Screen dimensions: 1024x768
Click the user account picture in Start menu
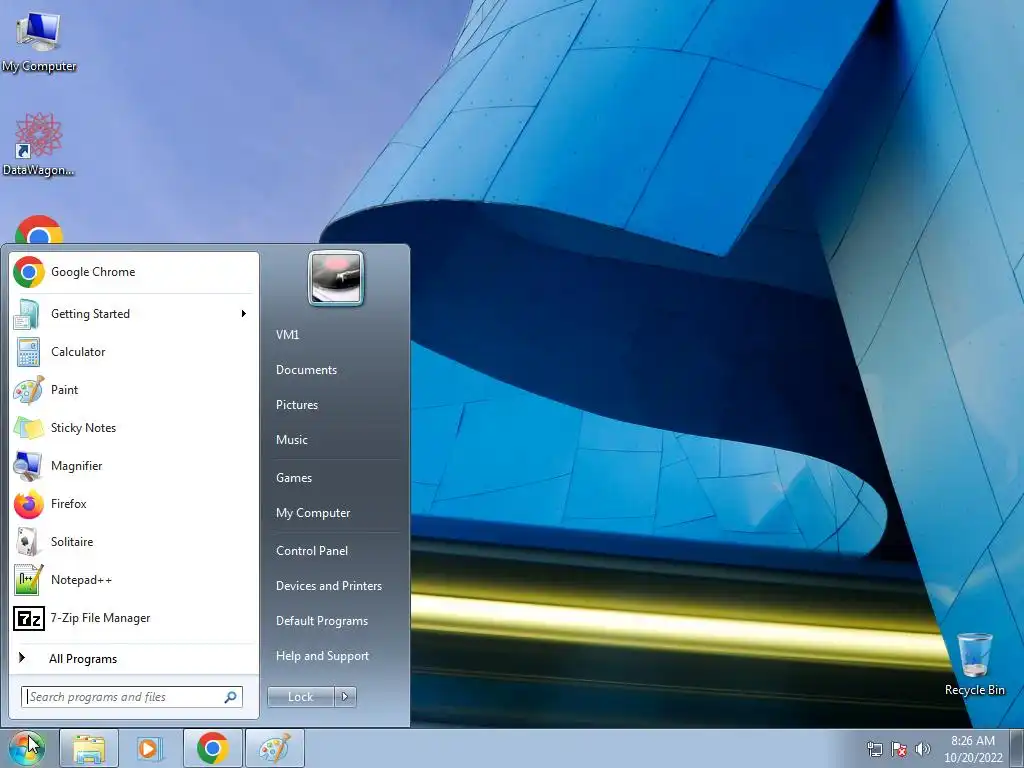coord(336,278)
